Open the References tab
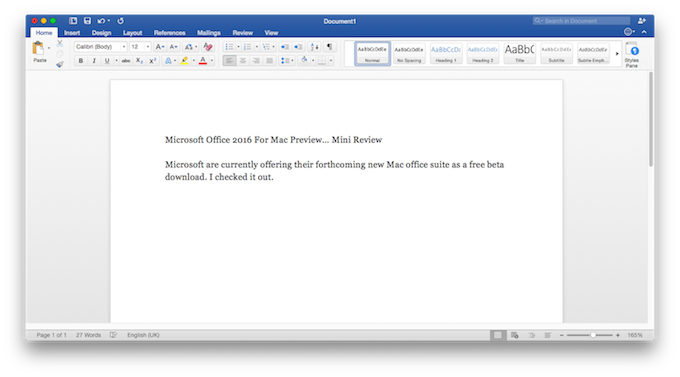This screenshot has width=680, height=377. pyautogui.click(x=170, y=33)
